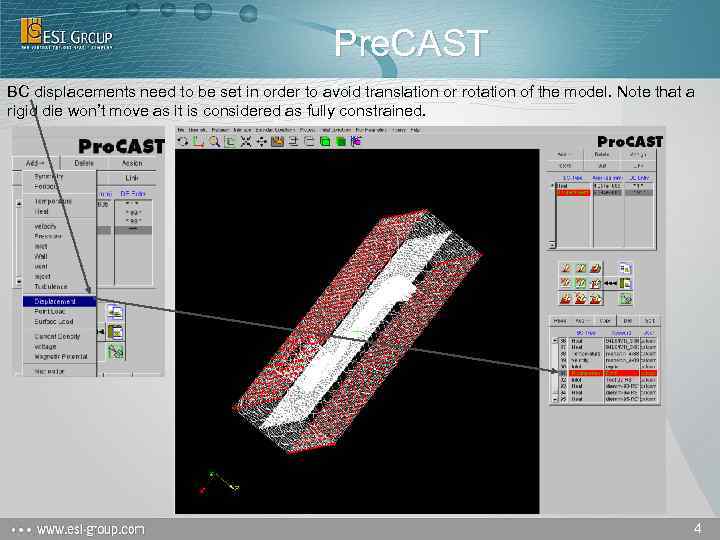The width and height of the screenshot is (720, 540).
Task: Choose Turbulence in the Add dropdown list
Action: (51, 287)
